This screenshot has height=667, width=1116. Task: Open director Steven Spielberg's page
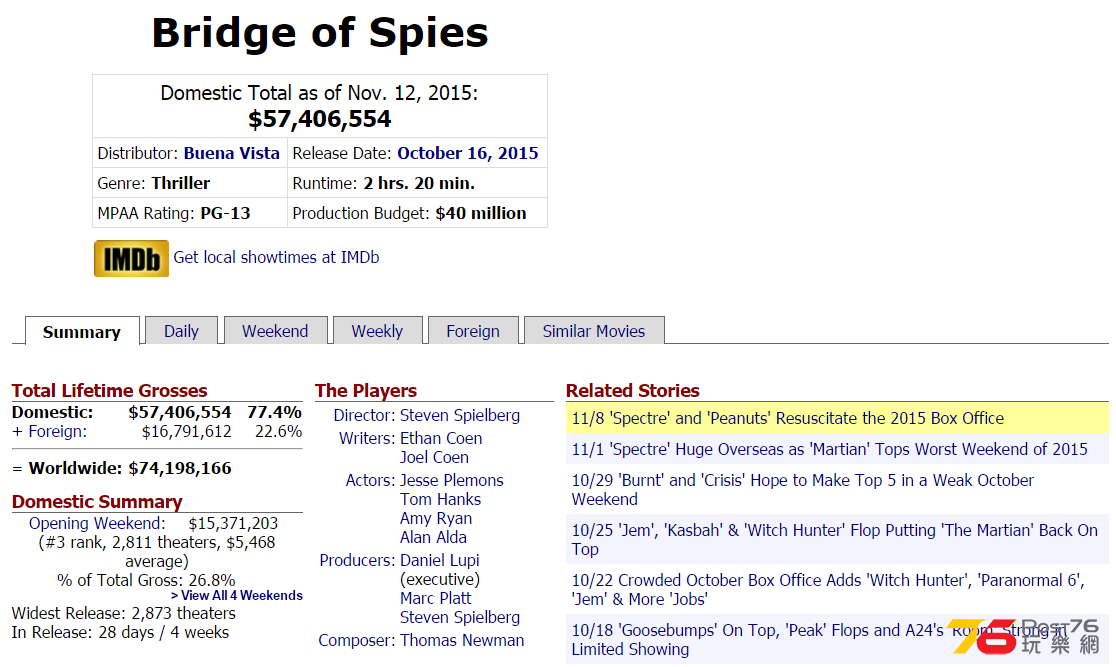460,415
